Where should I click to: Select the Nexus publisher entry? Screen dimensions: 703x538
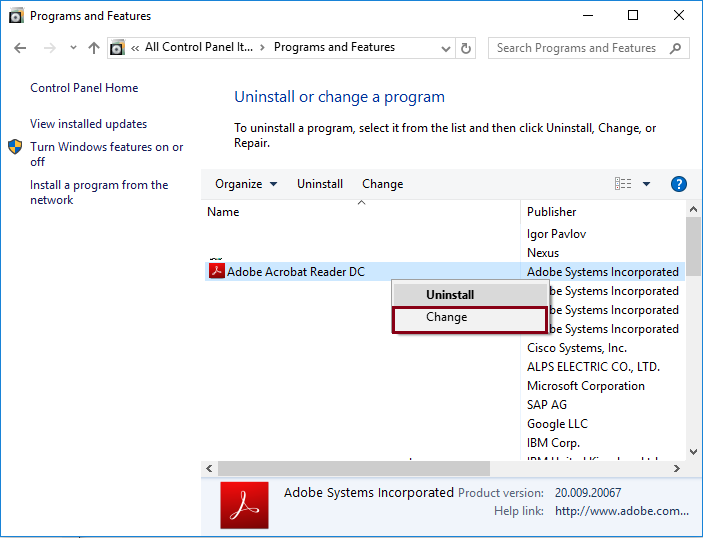point(543,253)
